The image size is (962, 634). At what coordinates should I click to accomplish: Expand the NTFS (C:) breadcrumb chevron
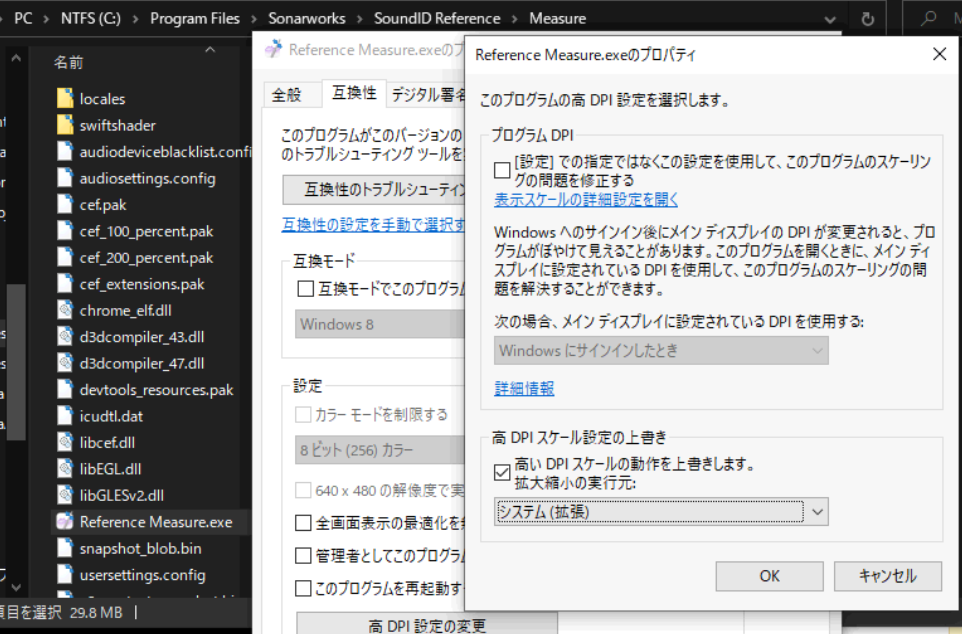(136, 19)
